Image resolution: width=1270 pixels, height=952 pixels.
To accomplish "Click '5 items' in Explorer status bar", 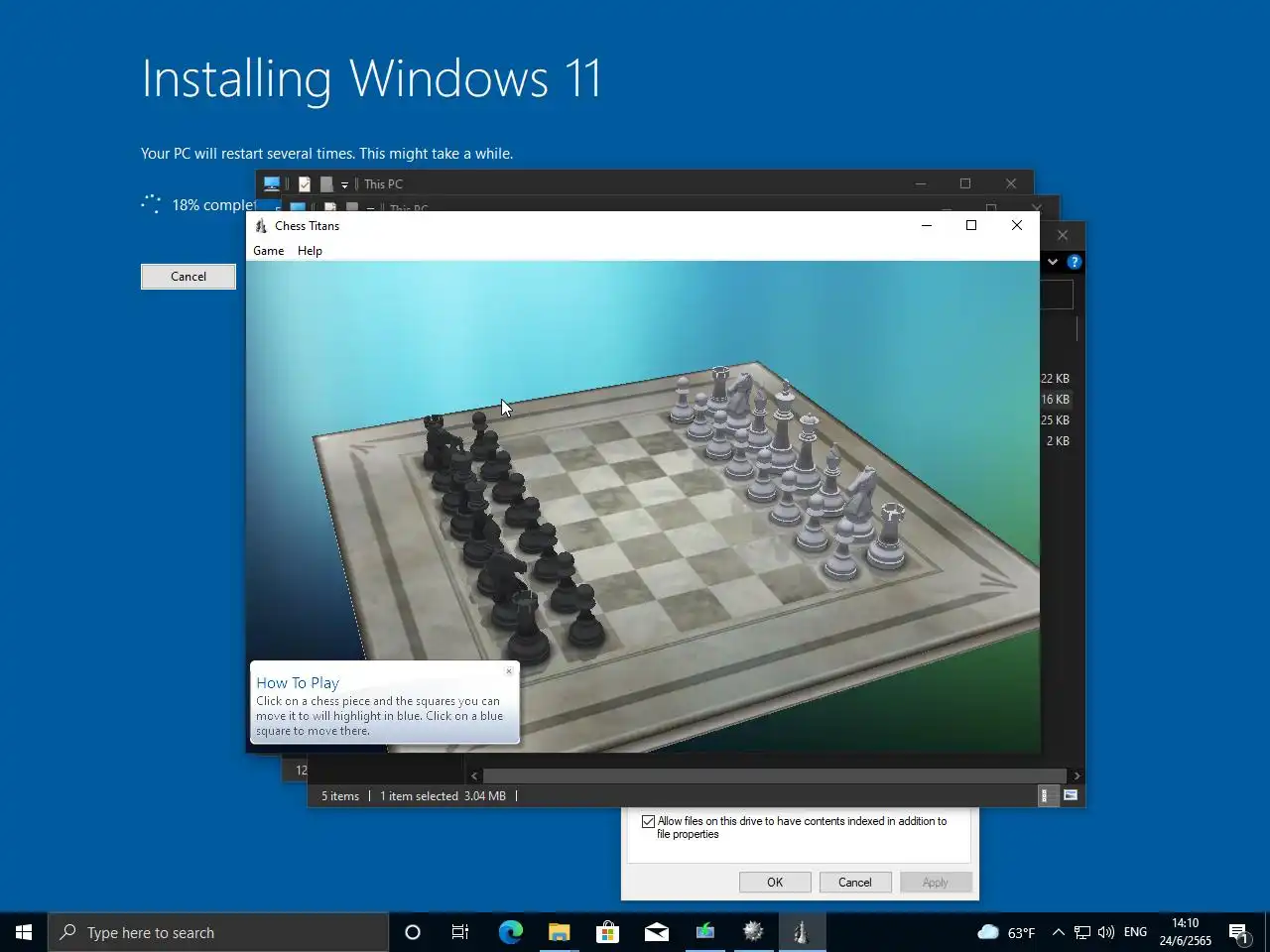I will 340,796.
